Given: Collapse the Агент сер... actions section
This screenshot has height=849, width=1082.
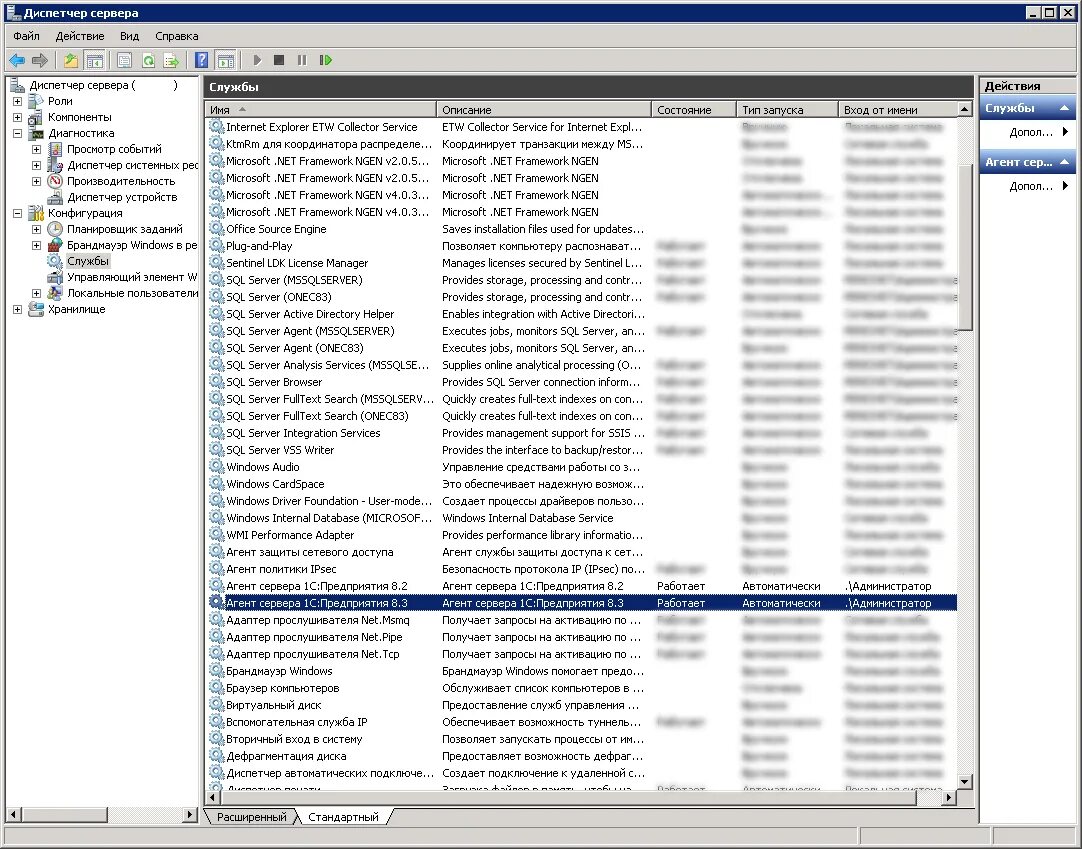Looking at the screenshot, I should (1064, 162).
